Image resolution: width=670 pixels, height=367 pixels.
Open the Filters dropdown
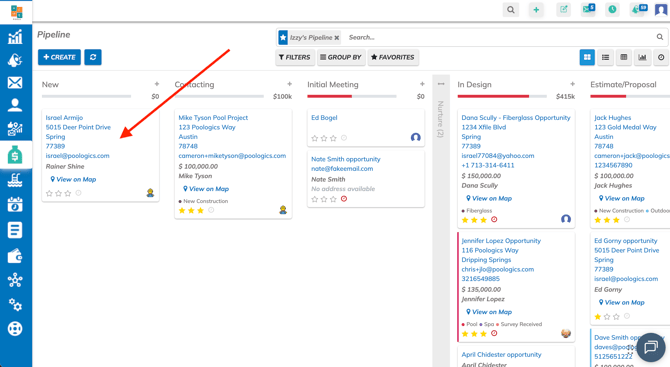295,57
